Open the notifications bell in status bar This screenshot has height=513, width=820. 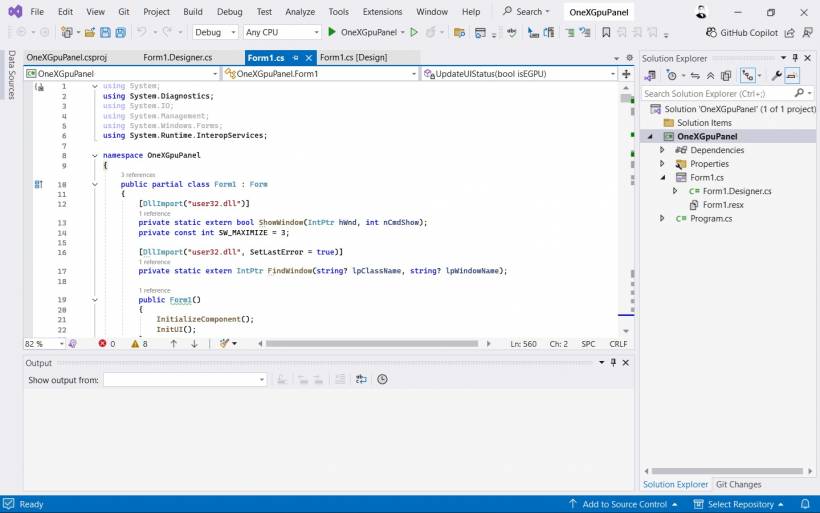tap(805, 504)
